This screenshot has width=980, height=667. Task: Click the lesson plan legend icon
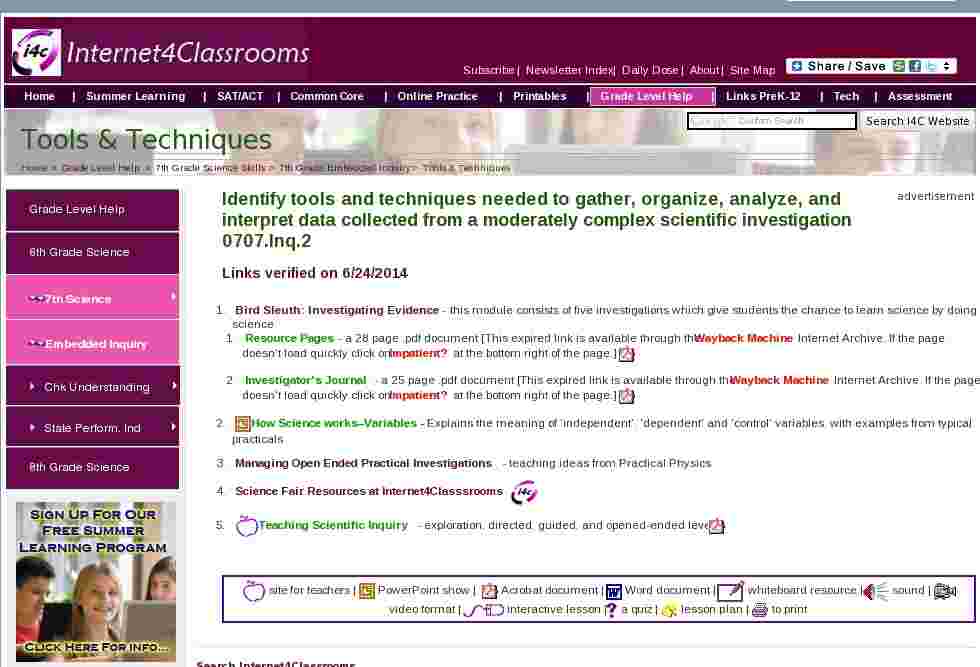tap(669, 610)
